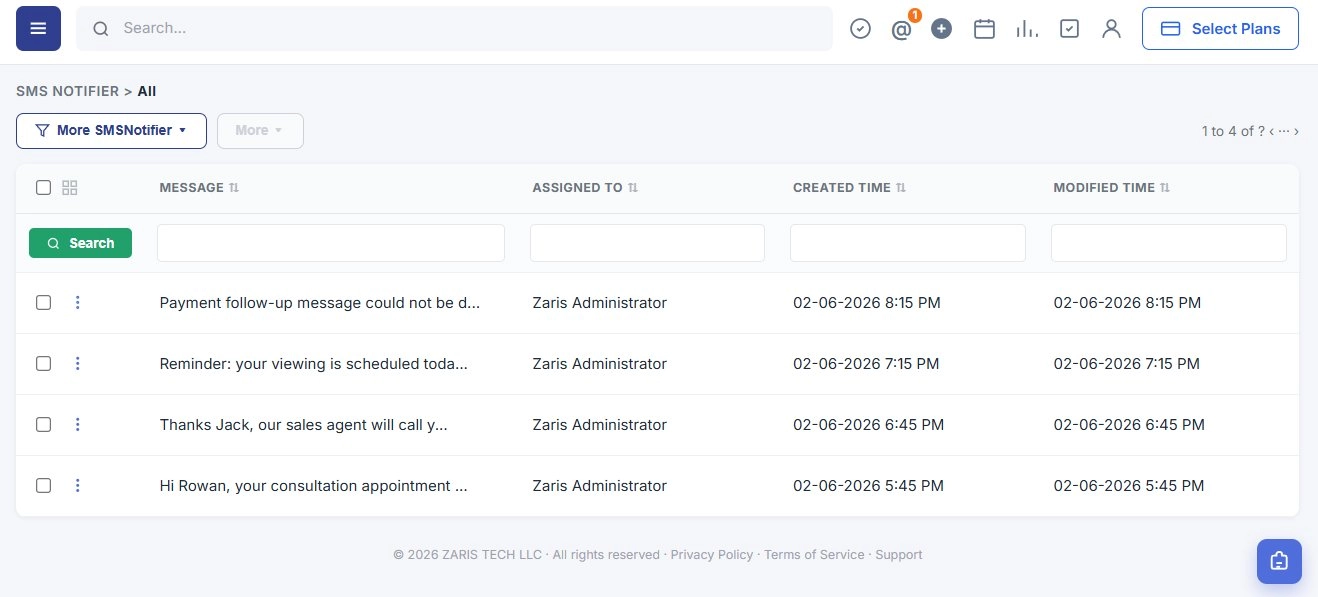Click the Modified Time filter field
The height and width of the screenshot is (597, 1318).
pyautogui.click(x=1168, y=243)
